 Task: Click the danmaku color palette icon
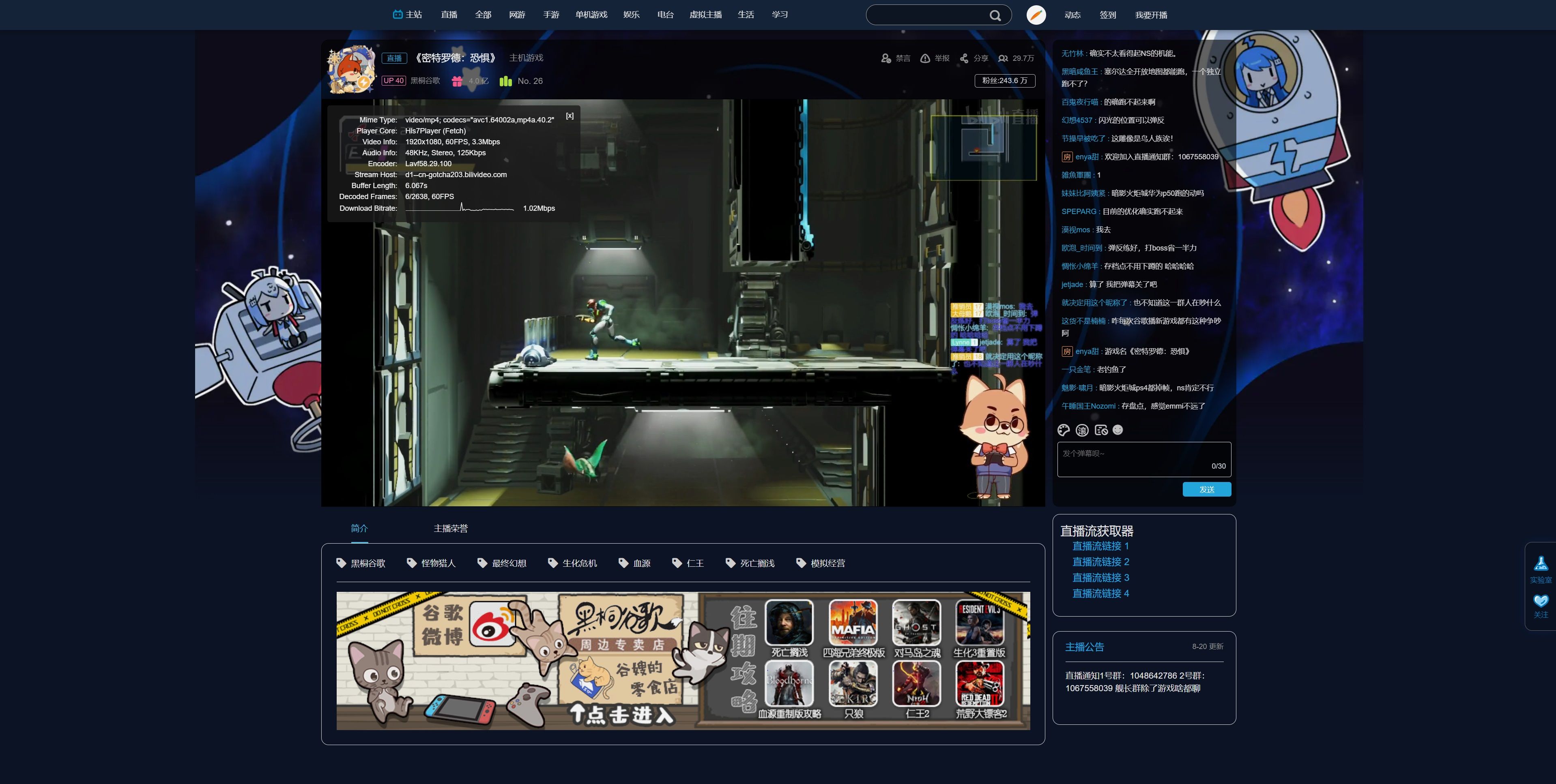click(1064, 430)
